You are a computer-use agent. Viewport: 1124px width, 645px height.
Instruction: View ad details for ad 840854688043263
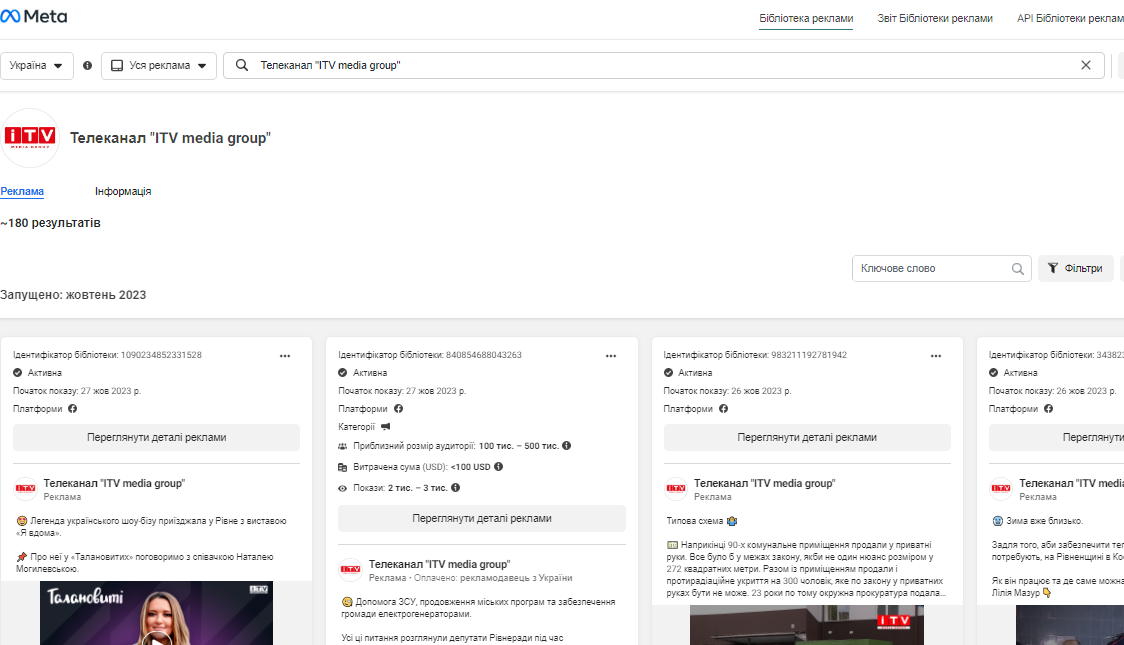(482, 518)
